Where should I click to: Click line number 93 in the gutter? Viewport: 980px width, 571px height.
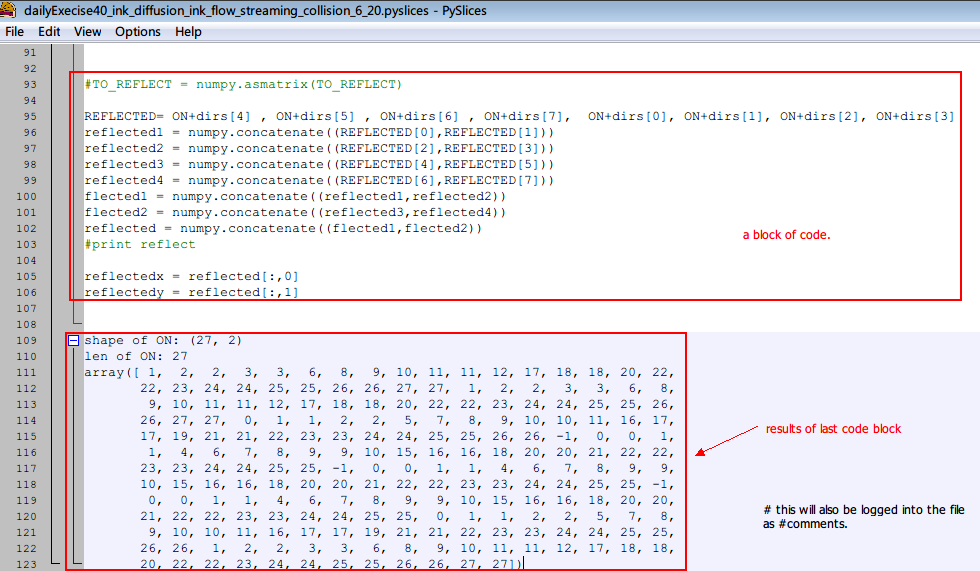[x=30, y=84]
